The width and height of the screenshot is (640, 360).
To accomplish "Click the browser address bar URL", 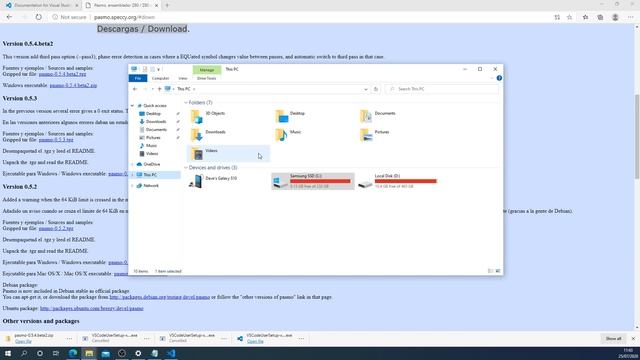I will [x=124, y=17].
